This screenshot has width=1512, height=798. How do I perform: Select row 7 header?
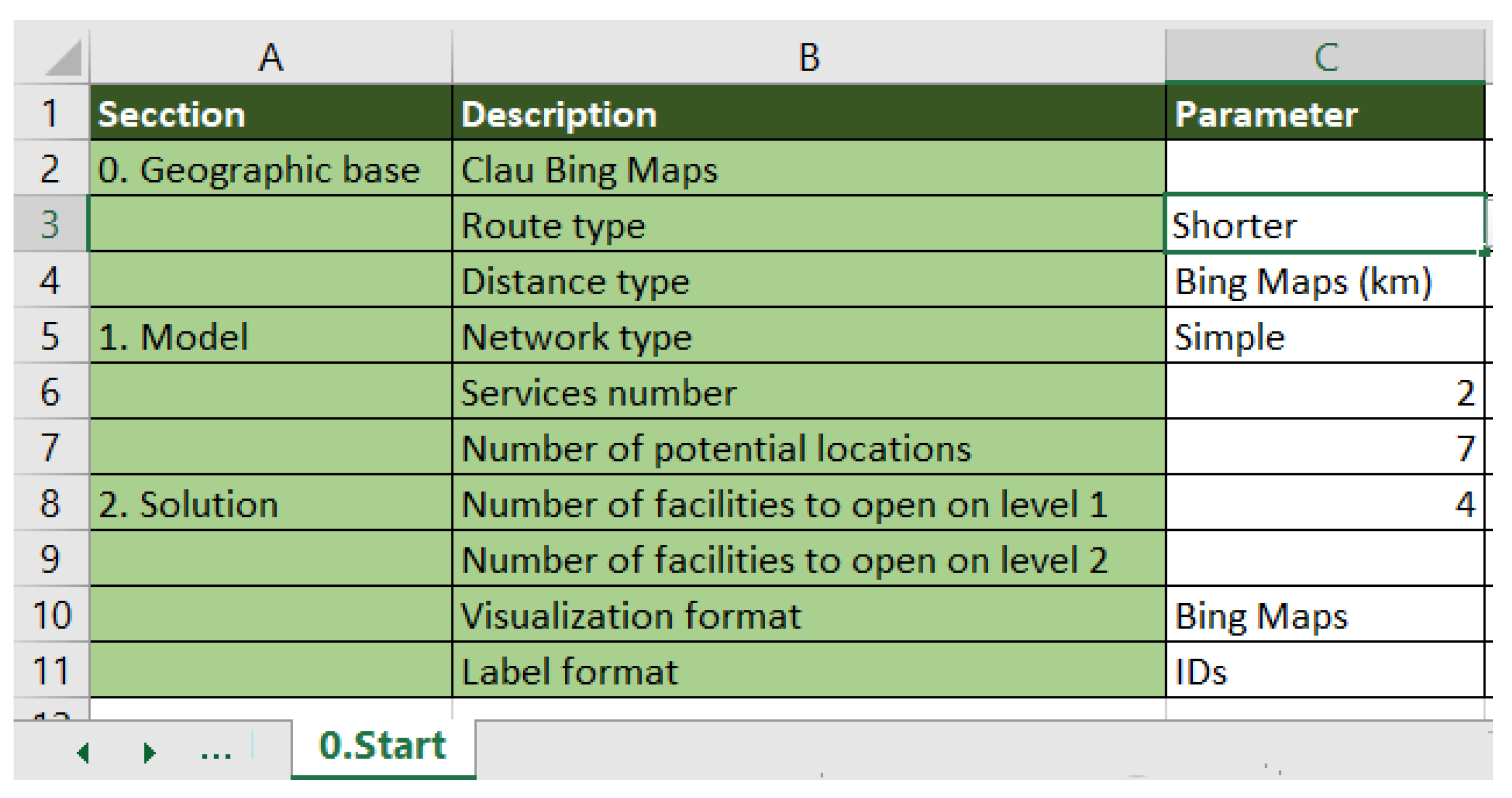click(x=50, y=447)
